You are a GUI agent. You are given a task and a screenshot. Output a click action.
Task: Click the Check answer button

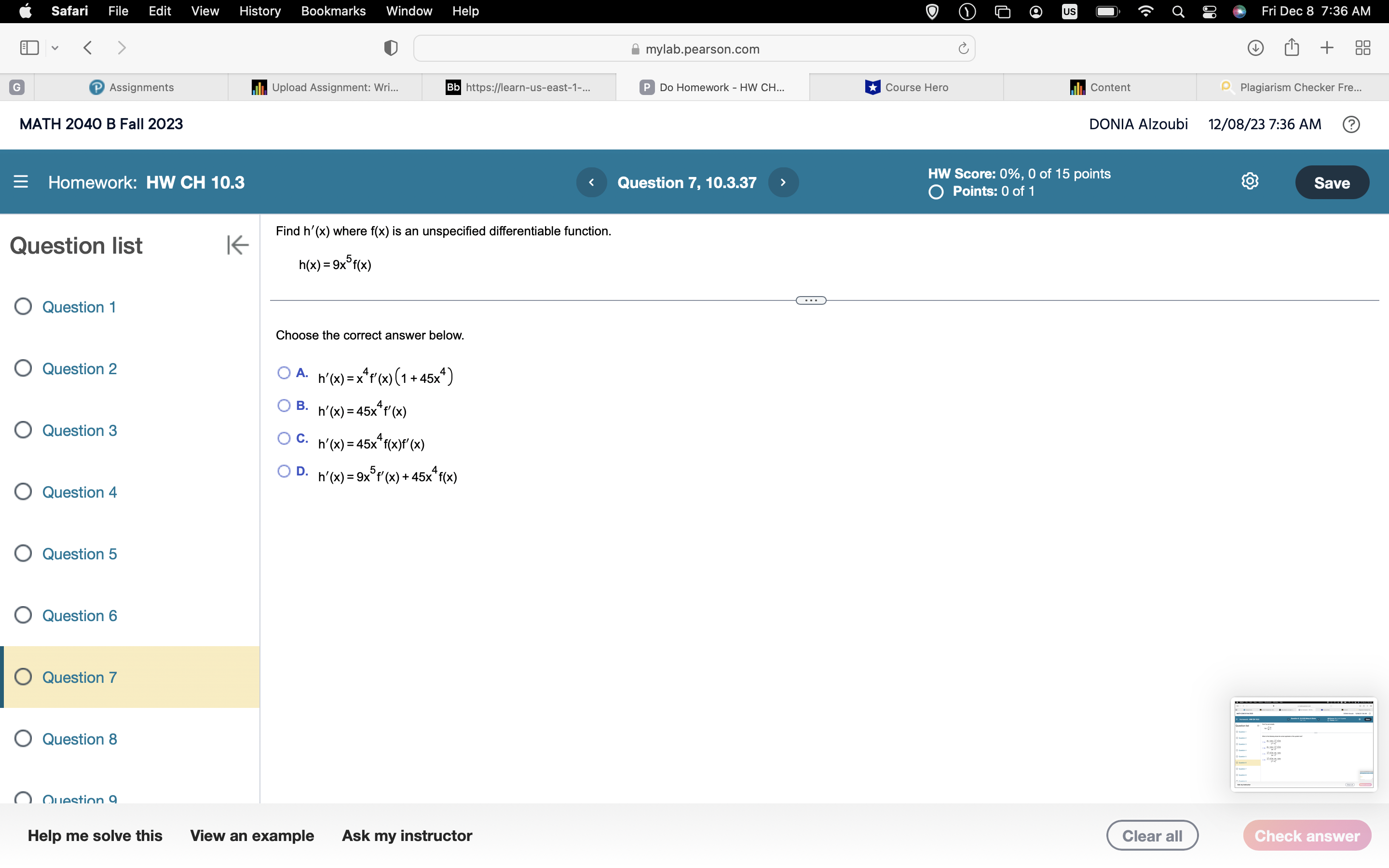(x=1307, y=835)
